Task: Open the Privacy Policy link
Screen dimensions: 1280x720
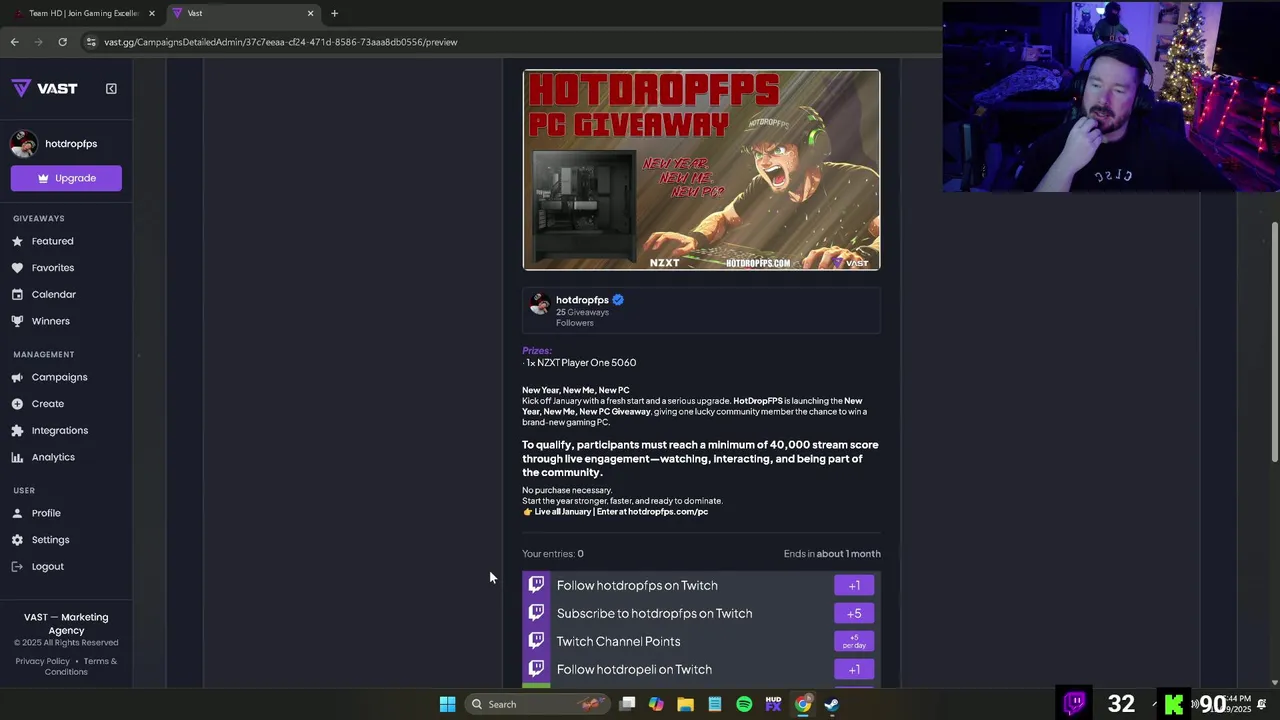Action: point(43,661)
